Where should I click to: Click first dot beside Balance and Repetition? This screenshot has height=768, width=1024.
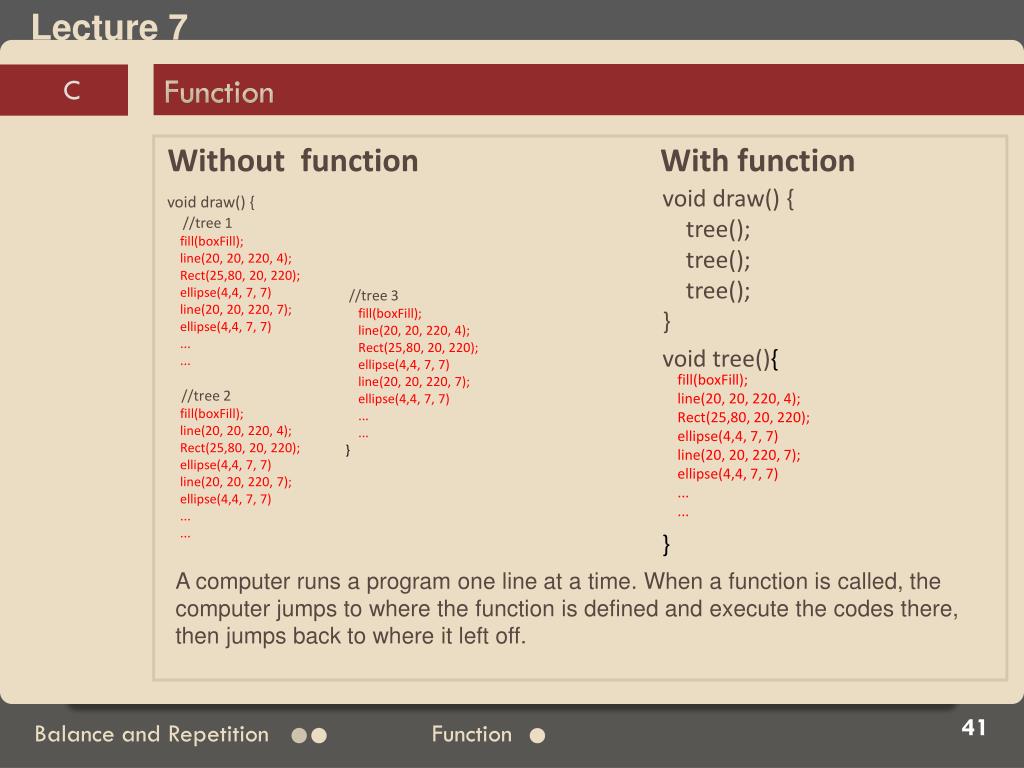click(x=299, y=736)
